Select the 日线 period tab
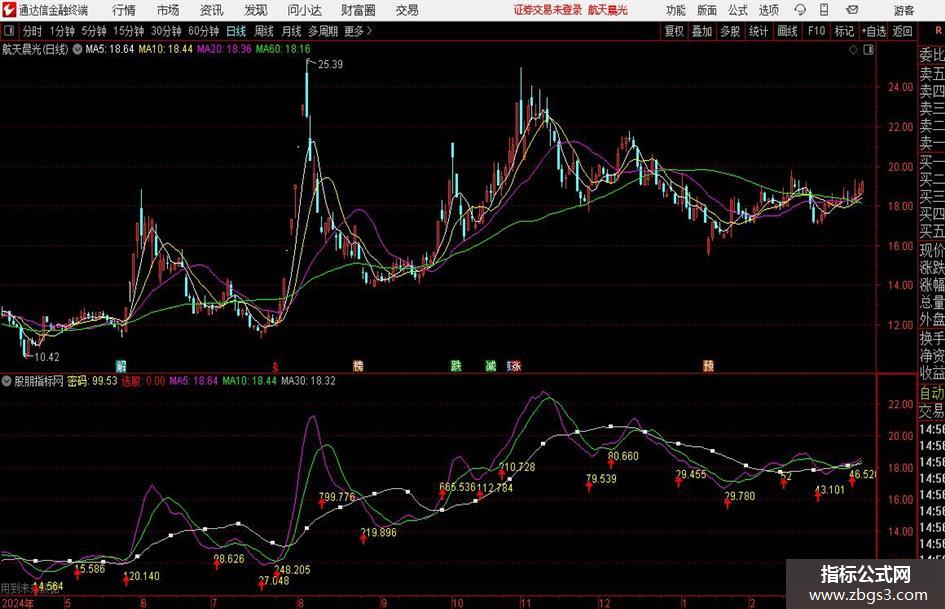 click(x=236, y=31)
